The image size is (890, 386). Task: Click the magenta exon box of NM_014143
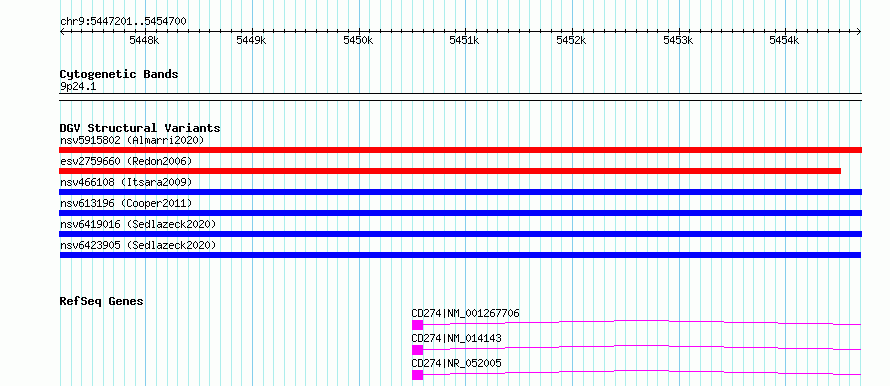417,350
